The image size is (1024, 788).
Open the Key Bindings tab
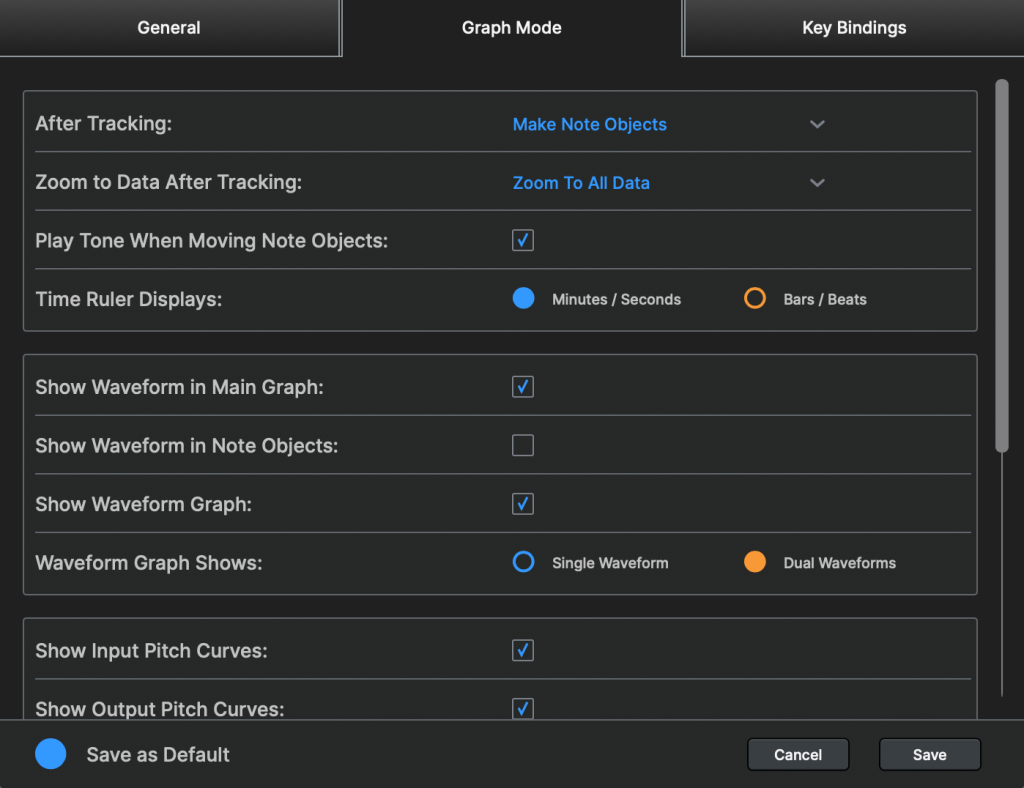[853, 27]
